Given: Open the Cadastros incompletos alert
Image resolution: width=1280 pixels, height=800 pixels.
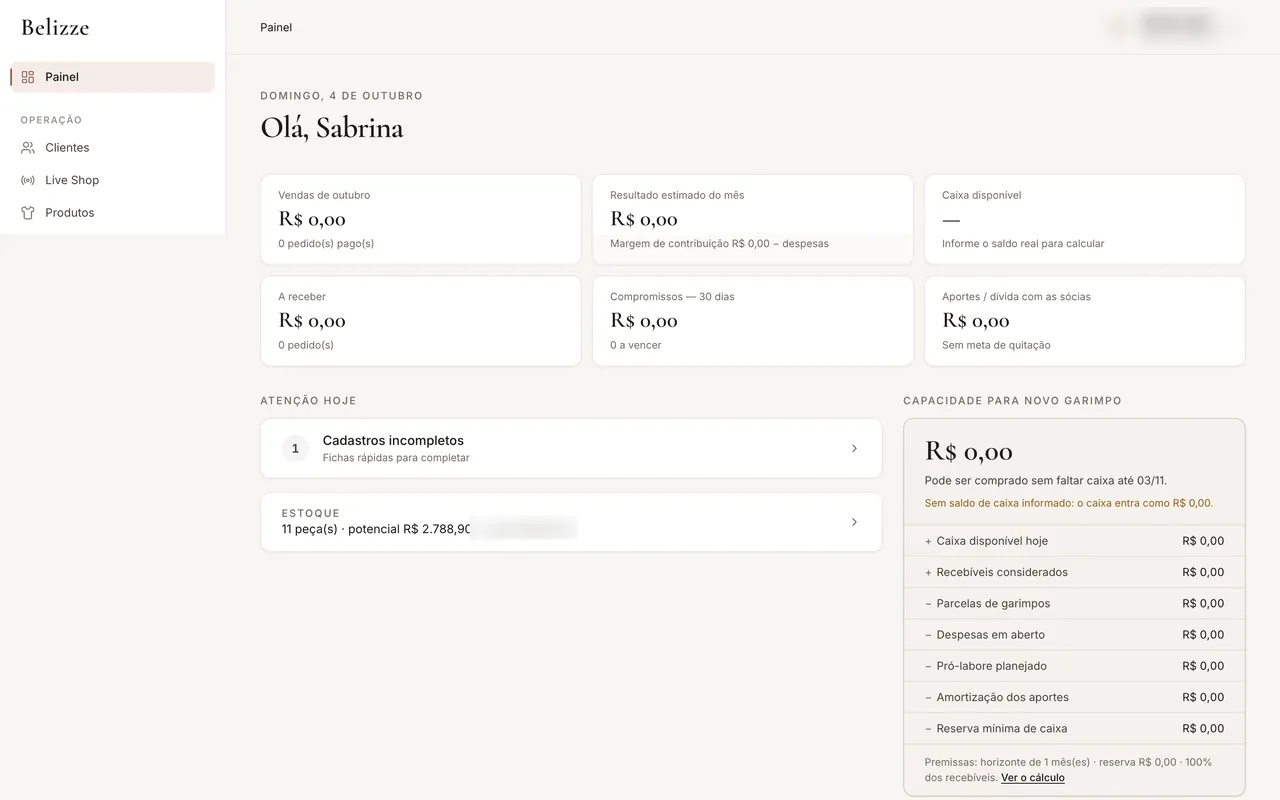Looking at the screenshot, I should coord(571,448).
